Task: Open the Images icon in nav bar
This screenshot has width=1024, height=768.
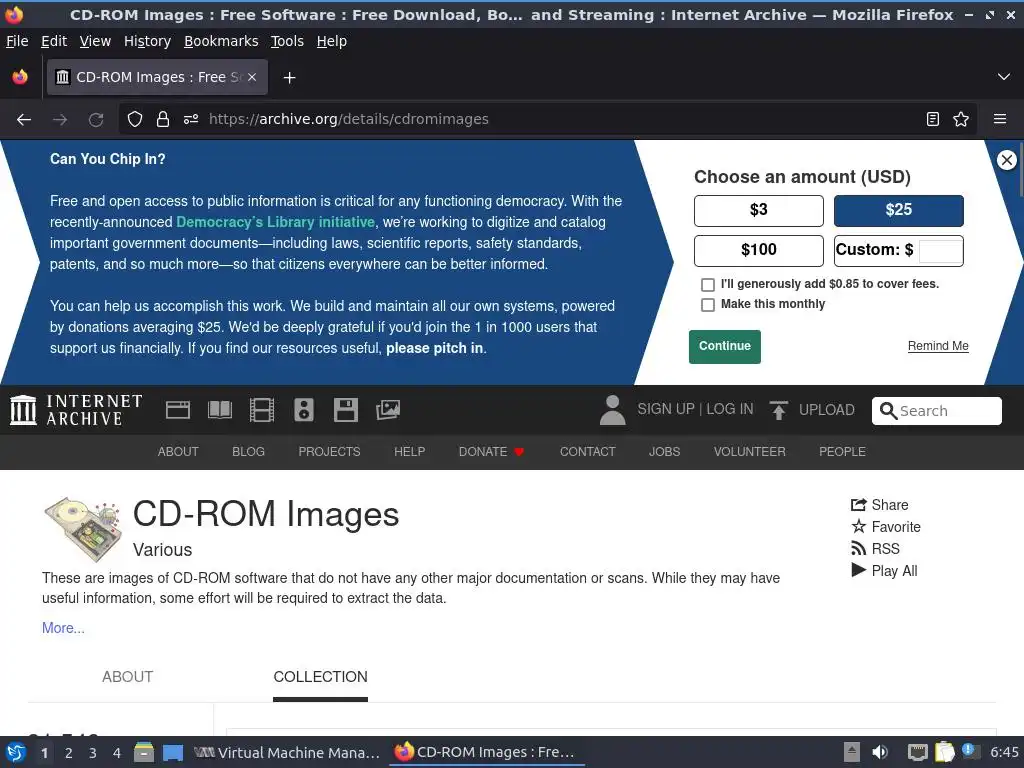Action: pyautogui.click(x=387, y=410)
